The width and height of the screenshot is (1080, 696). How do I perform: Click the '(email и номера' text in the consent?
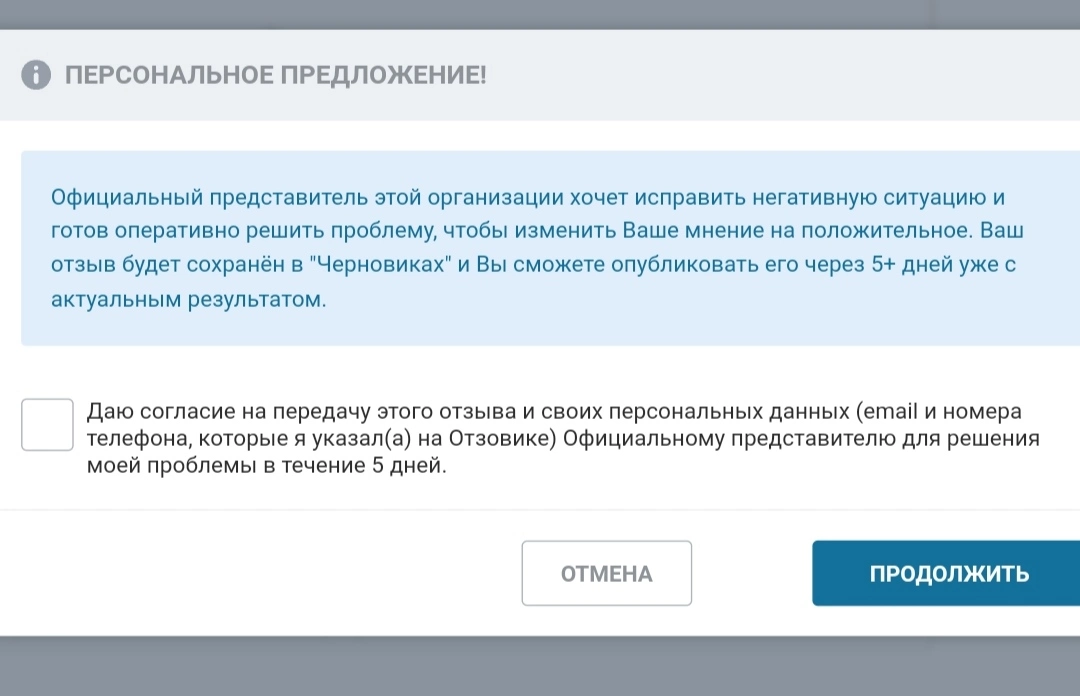click(939, 411)
